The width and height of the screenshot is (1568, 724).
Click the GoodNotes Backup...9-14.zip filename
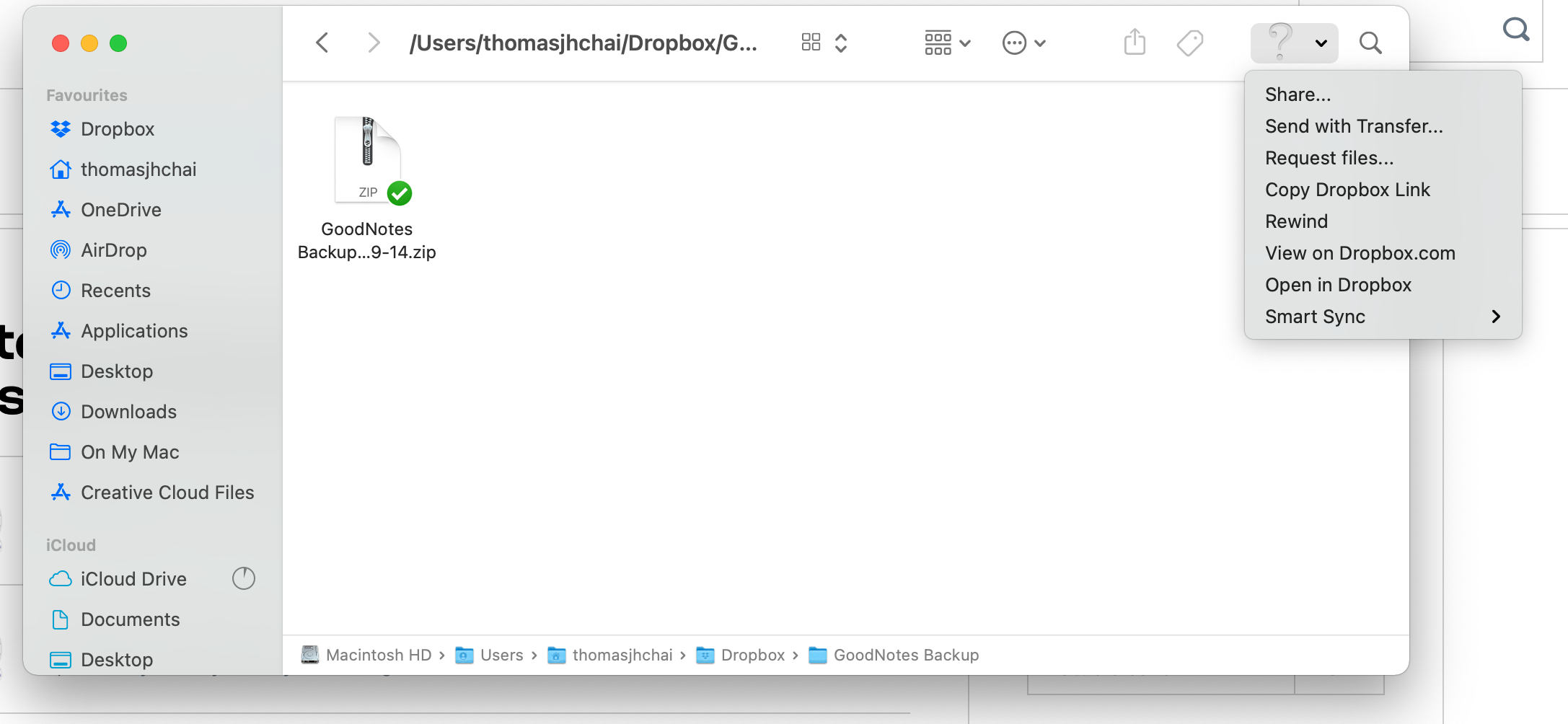pyautogui.click(x=367, y=241)
